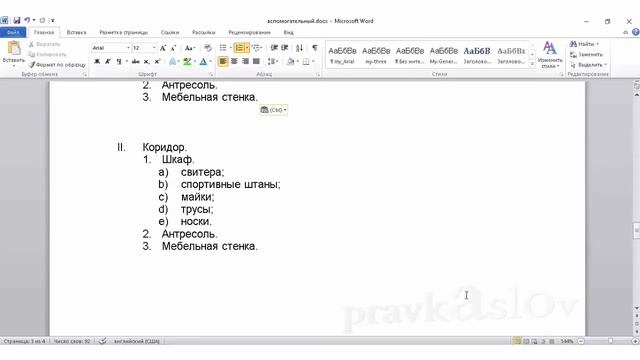
Task: Open the font name dropdown (Arial)
Action: tap(128, 48)
